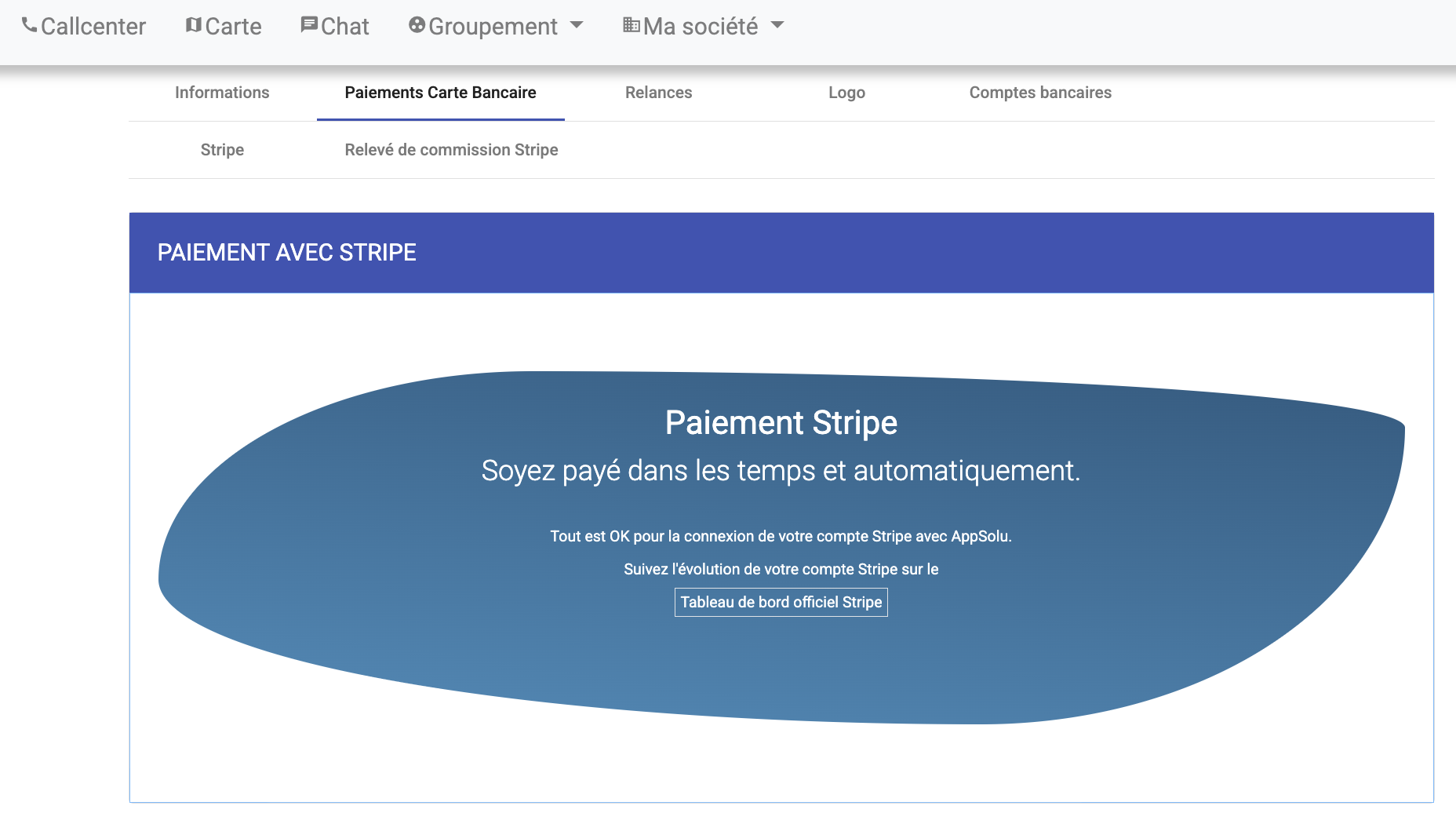Switch to the Informations tab
Screen dimensions: 1456x824
(x=222, y=93)
